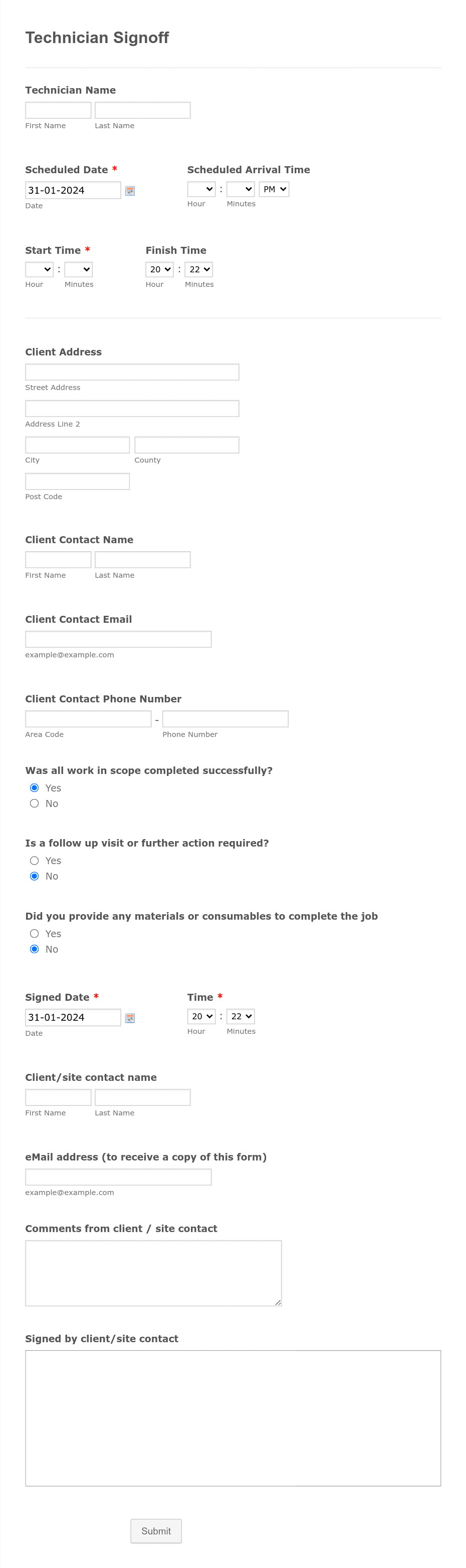Open the signed Time hour dropdown
Screen dimensions: 466x1568
(x=201, y=1016)
